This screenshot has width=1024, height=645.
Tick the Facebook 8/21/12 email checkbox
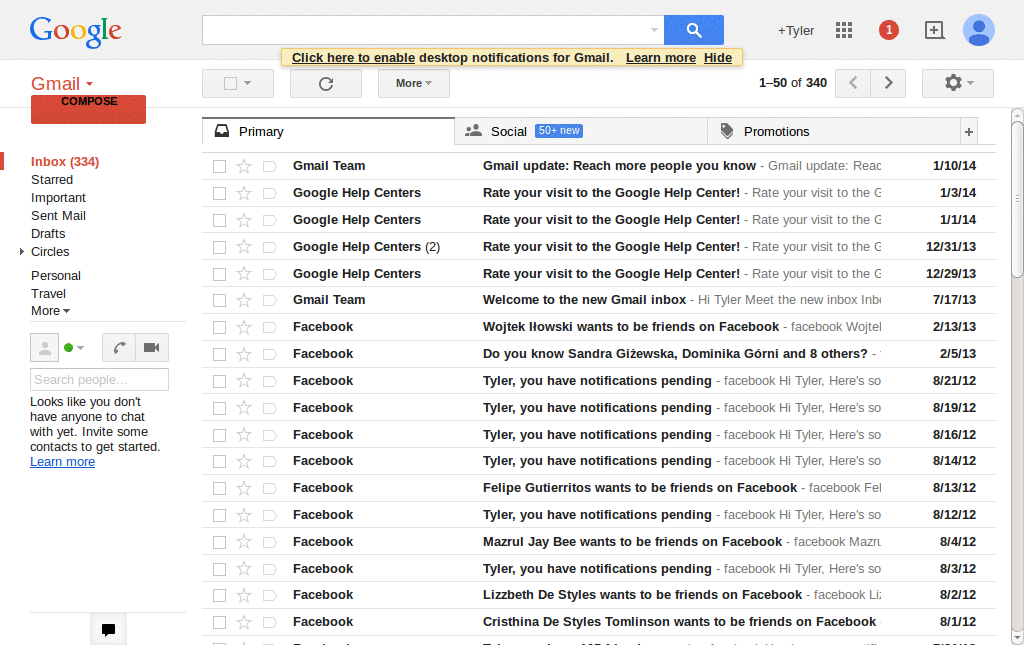tap(219, 381)
